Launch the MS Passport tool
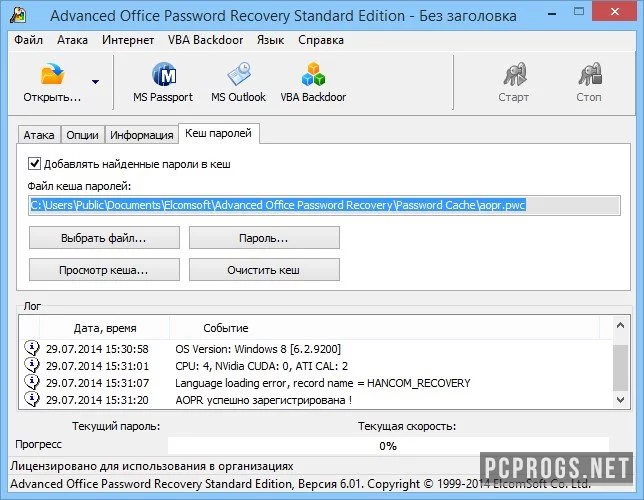The image size is (644, 500). pos(163,83)
